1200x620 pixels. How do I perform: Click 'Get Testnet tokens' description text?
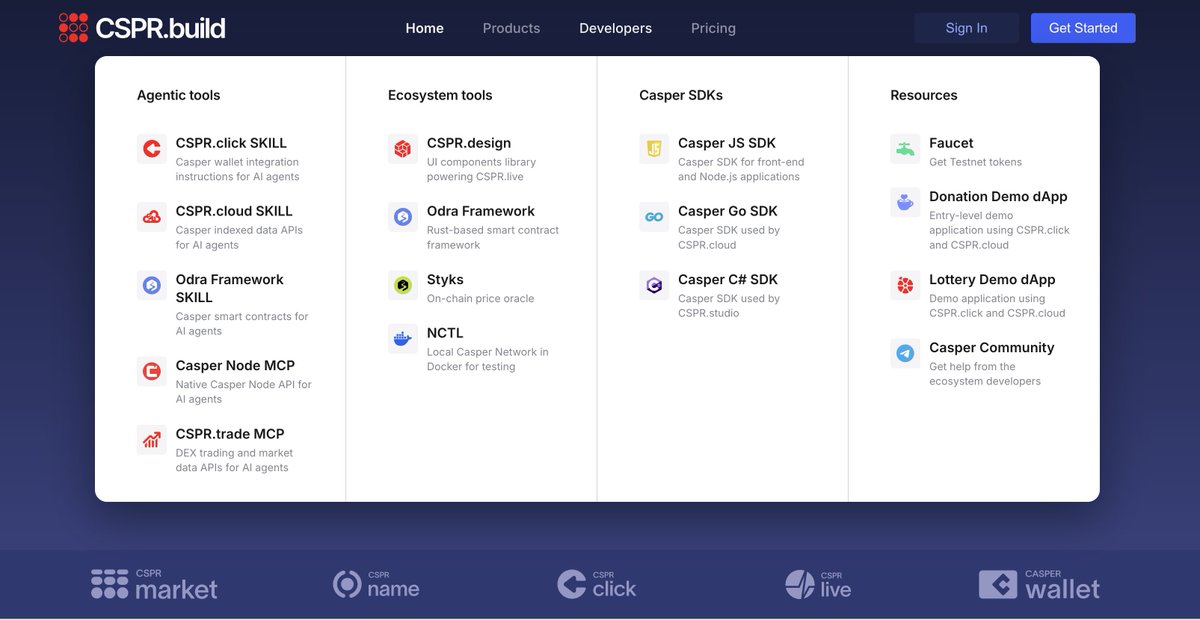975,162
